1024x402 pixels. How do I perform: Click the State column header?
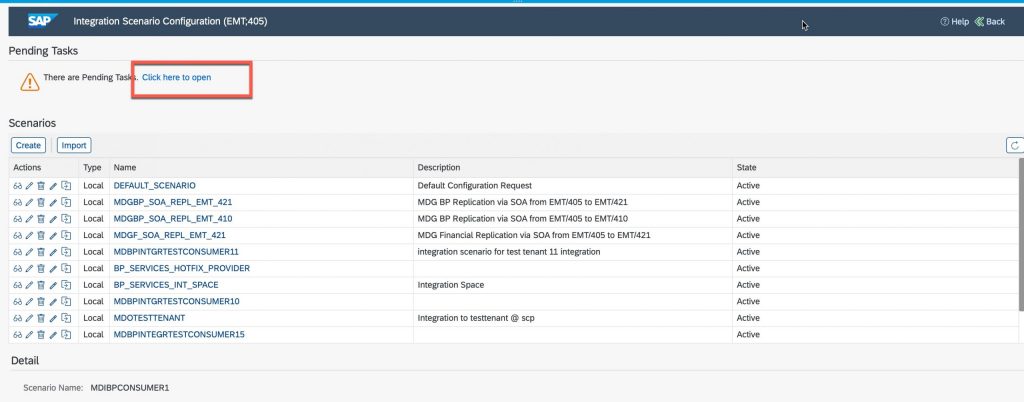(x=875, y=168)
